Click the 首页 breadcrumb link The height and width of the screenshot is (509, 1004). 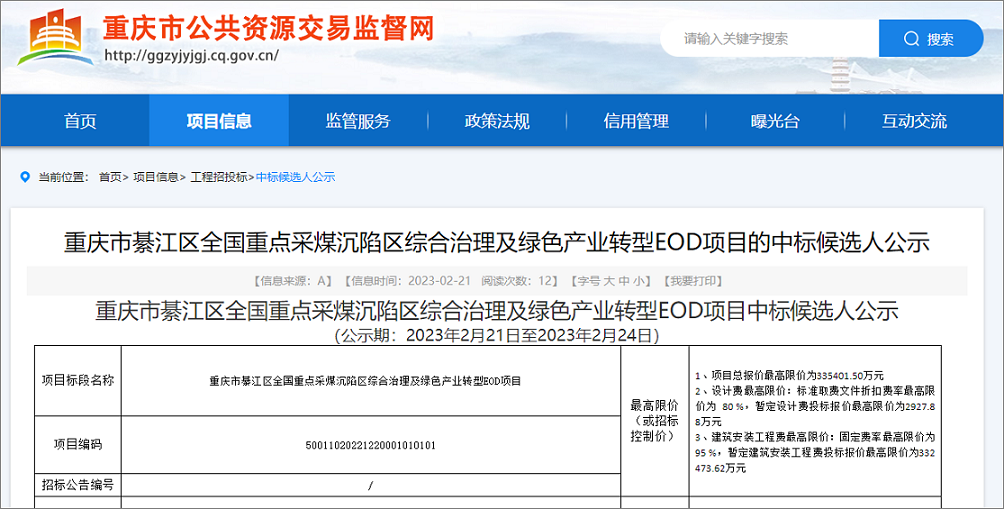point(109,177)
